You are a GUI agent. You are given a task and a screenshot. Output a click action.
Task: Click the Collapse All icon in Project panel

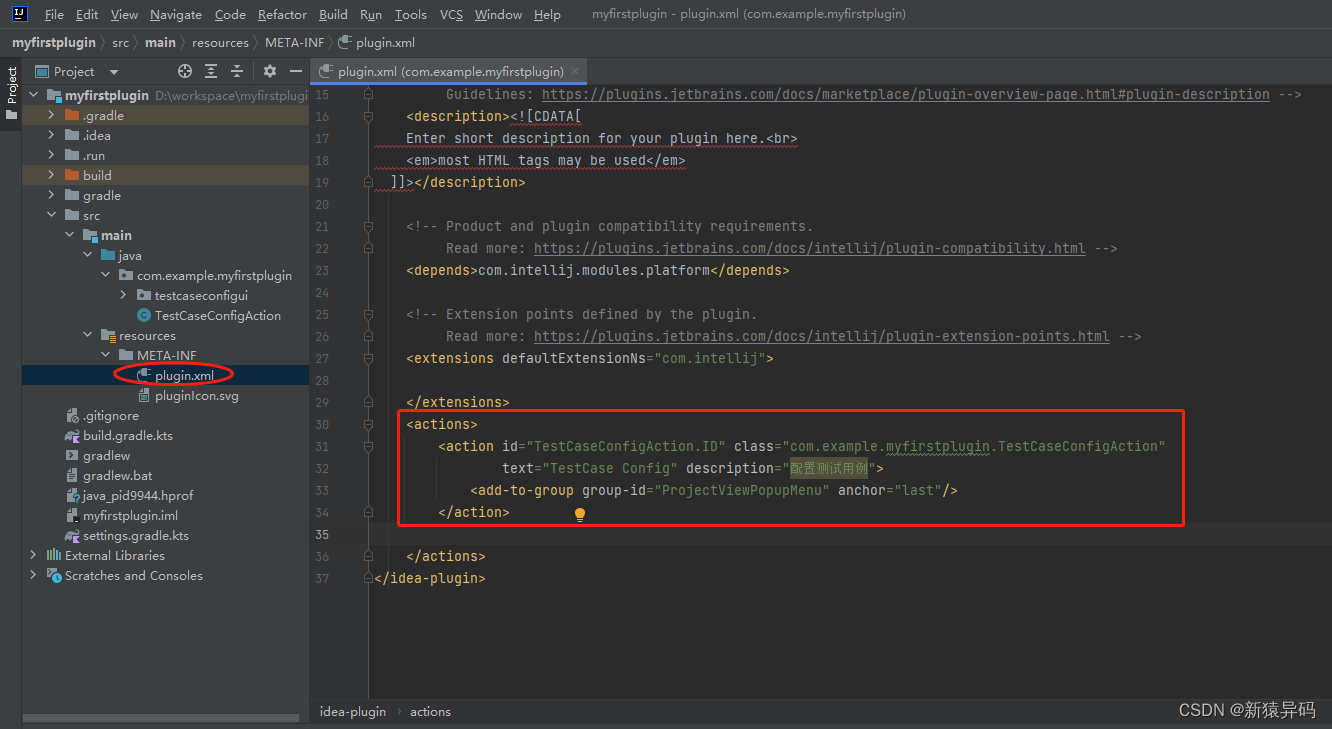(237, 71)
